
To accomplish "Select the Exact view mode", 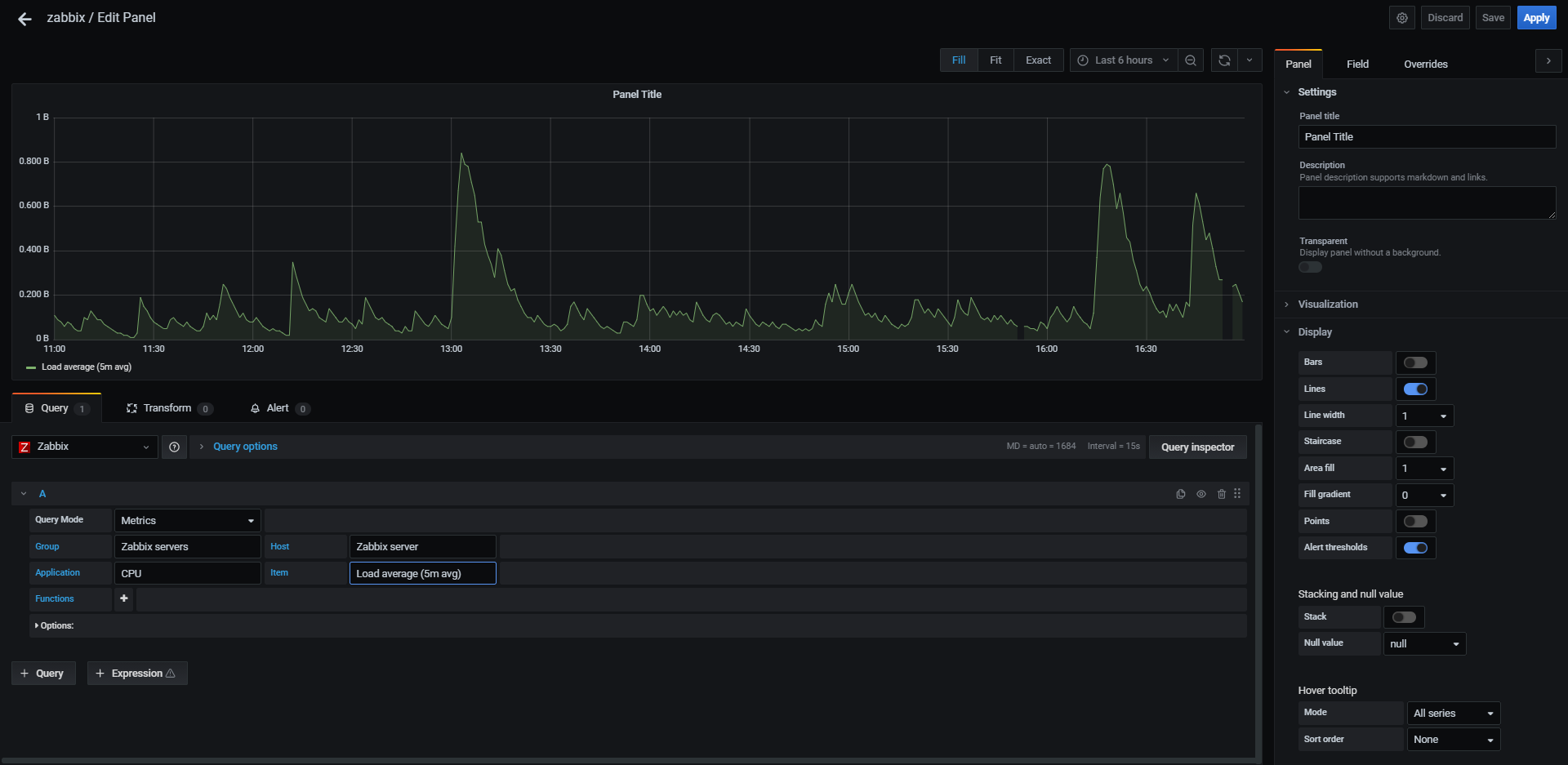I will [1038, 60].
